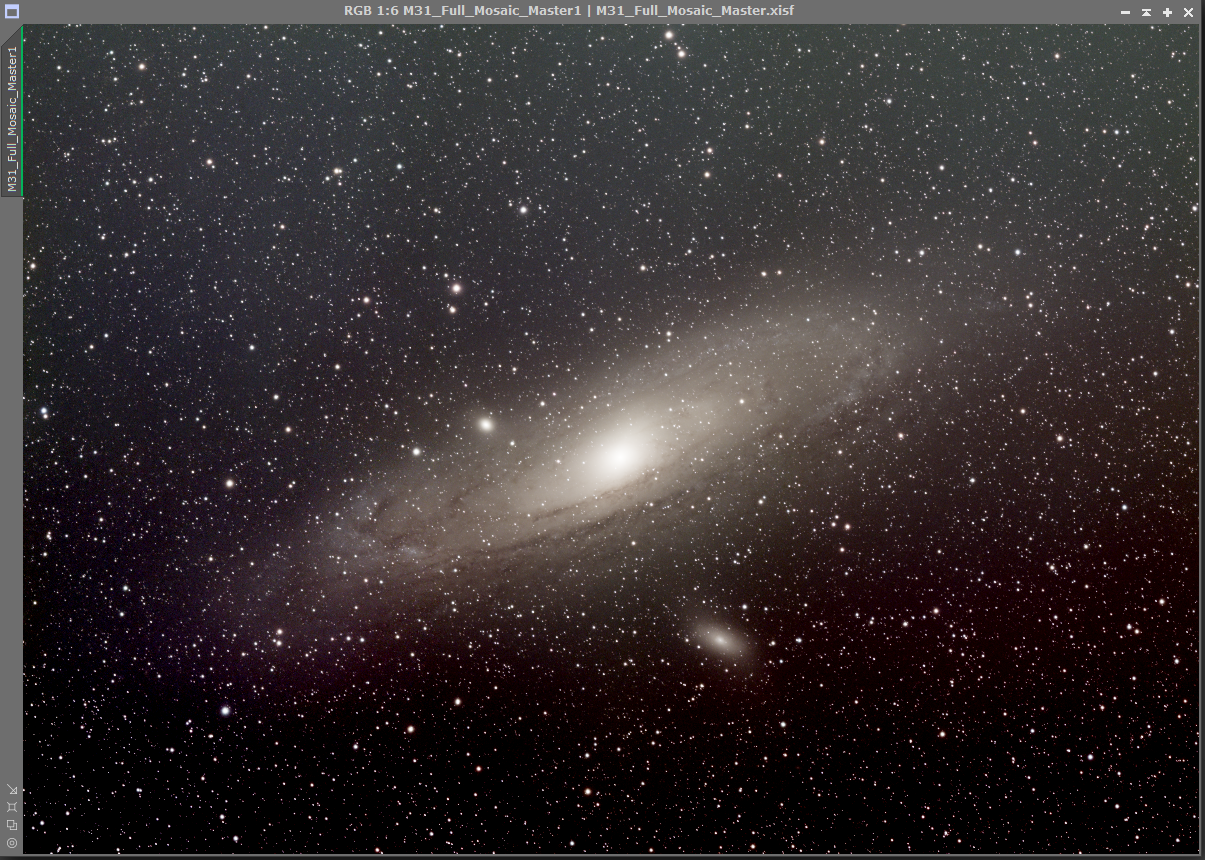This screenshot has height=860, width=1205.
Task: Maximize the image window with the plus icon
Action: pos(1167,12)
